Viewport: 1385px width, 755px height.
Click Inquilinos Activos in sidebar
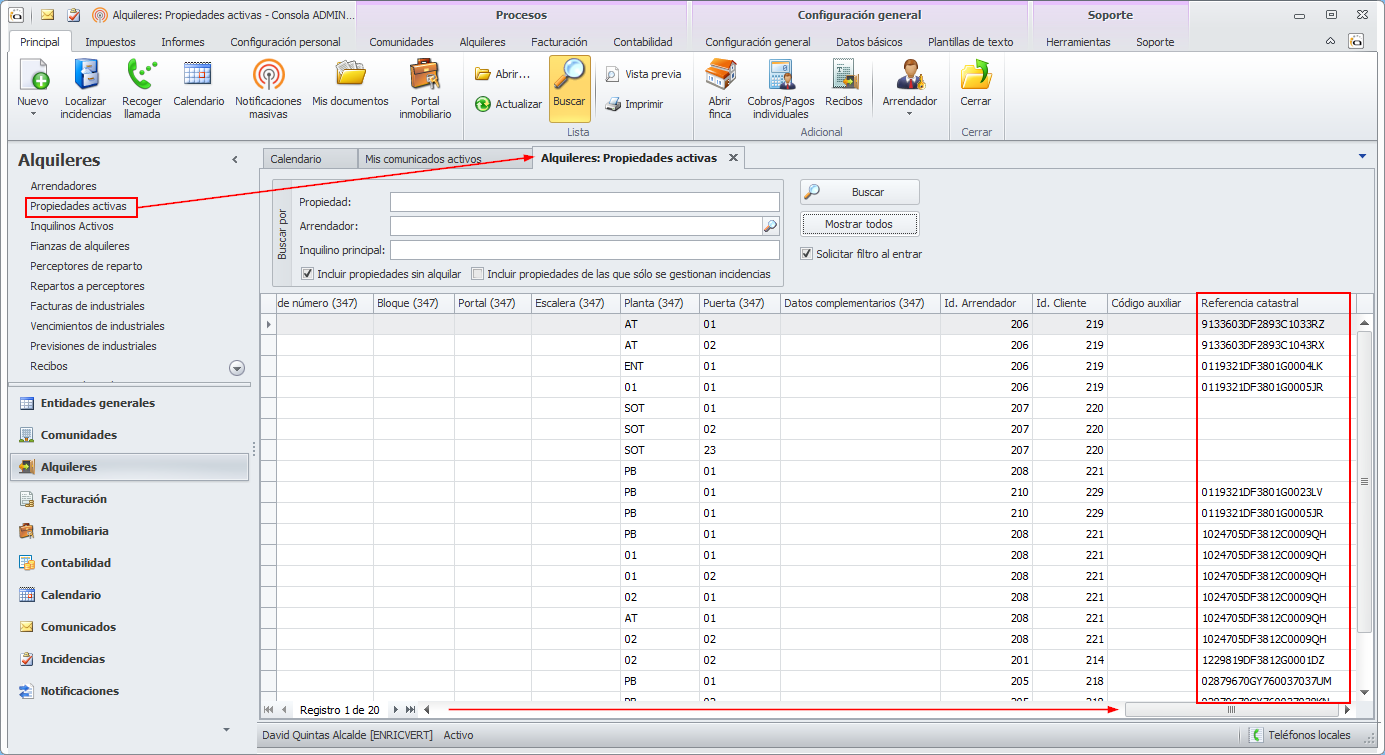coord(72,226)
